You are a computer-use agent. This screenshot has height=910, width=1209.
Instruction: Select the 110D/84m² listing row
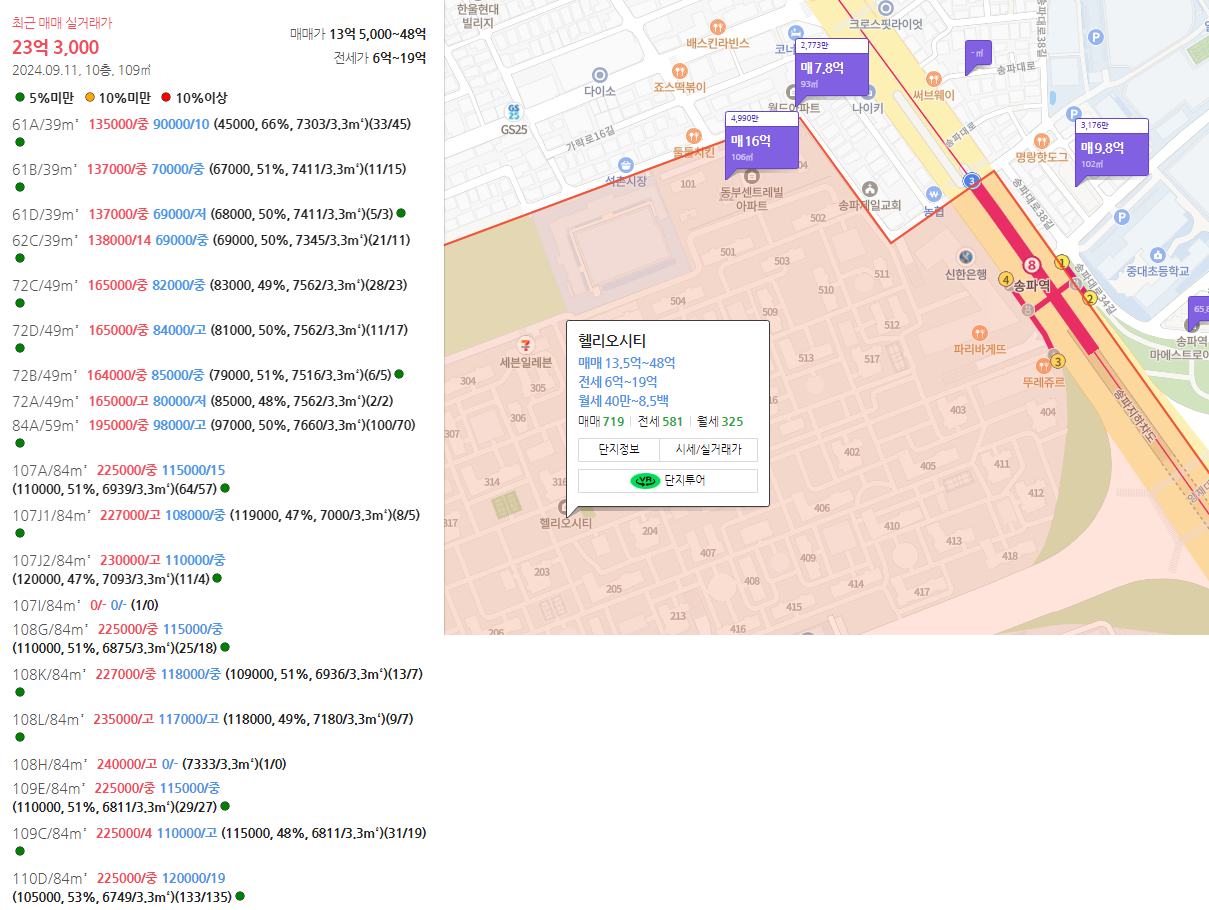pyautogui.click(x=129, y=887)
